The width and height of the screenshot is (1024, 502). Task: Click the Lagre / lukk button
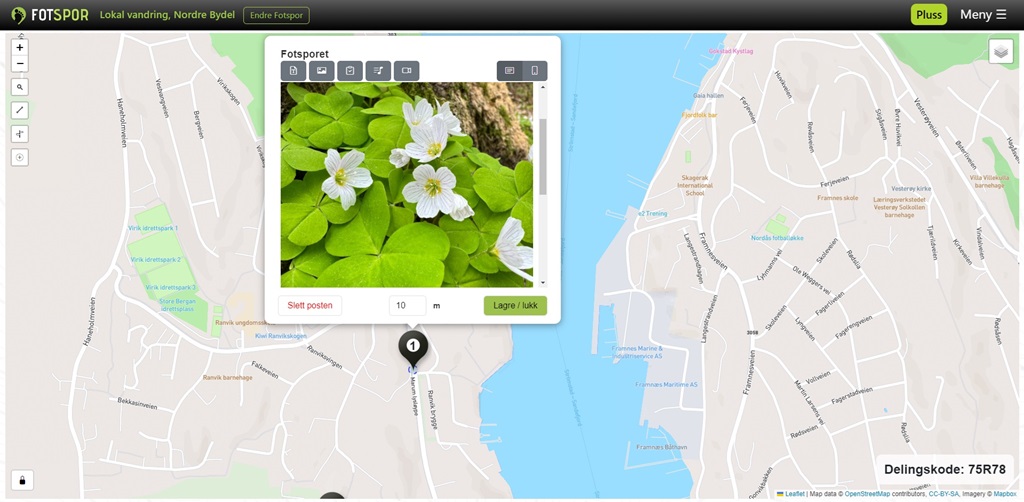[515, 306]
